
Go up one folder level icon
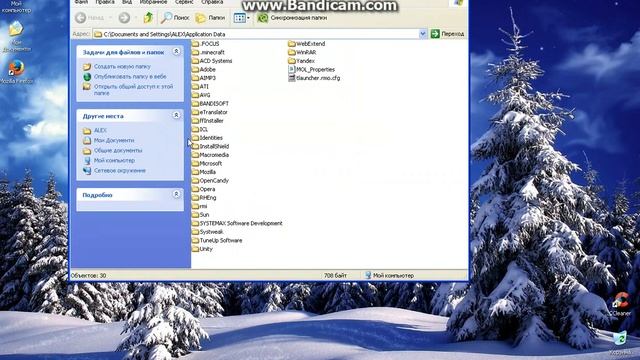[148, 18]
